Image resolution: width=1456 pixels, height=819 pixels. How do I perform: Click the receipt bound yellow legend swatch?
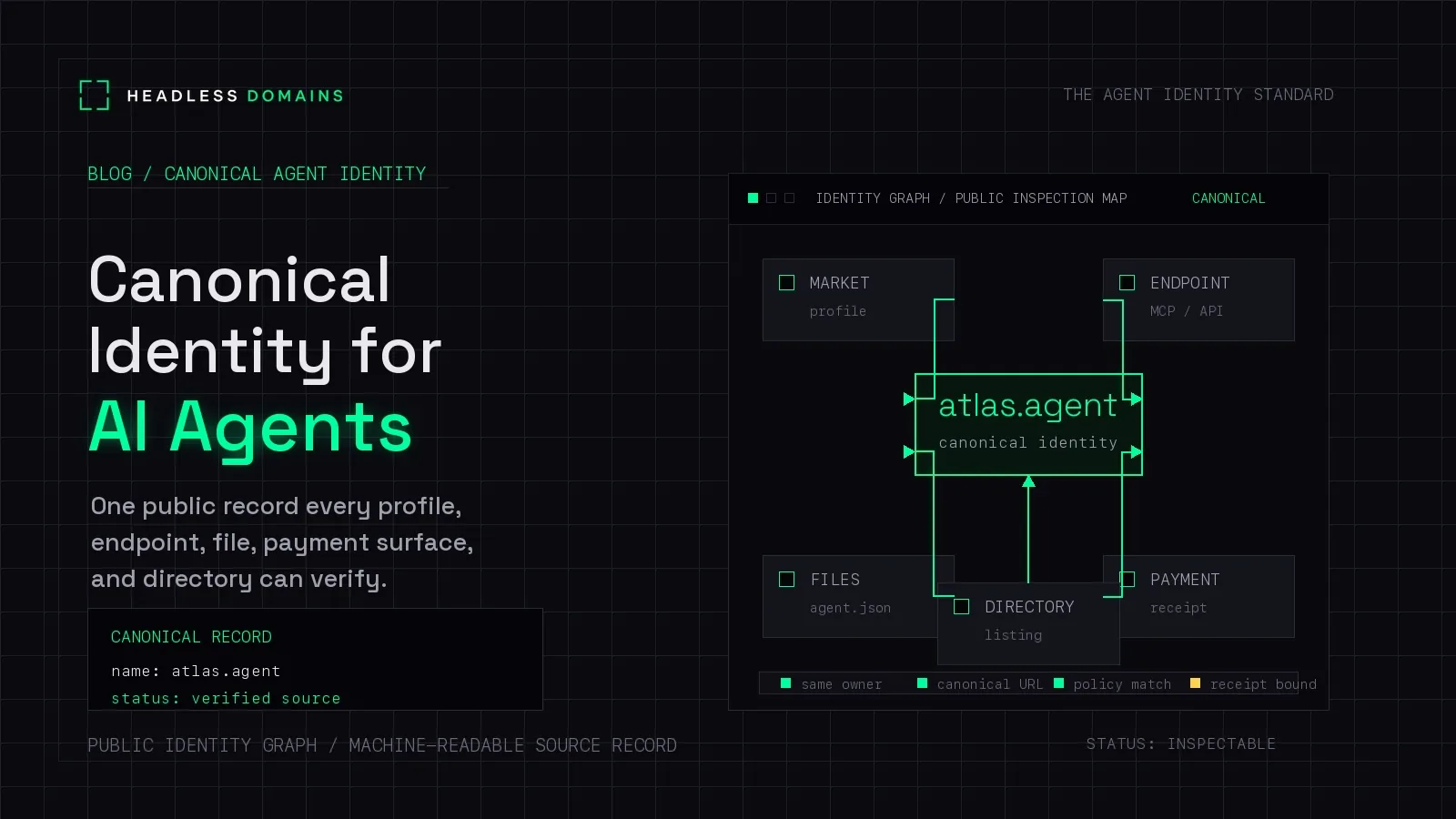[x=1195, y=683]
